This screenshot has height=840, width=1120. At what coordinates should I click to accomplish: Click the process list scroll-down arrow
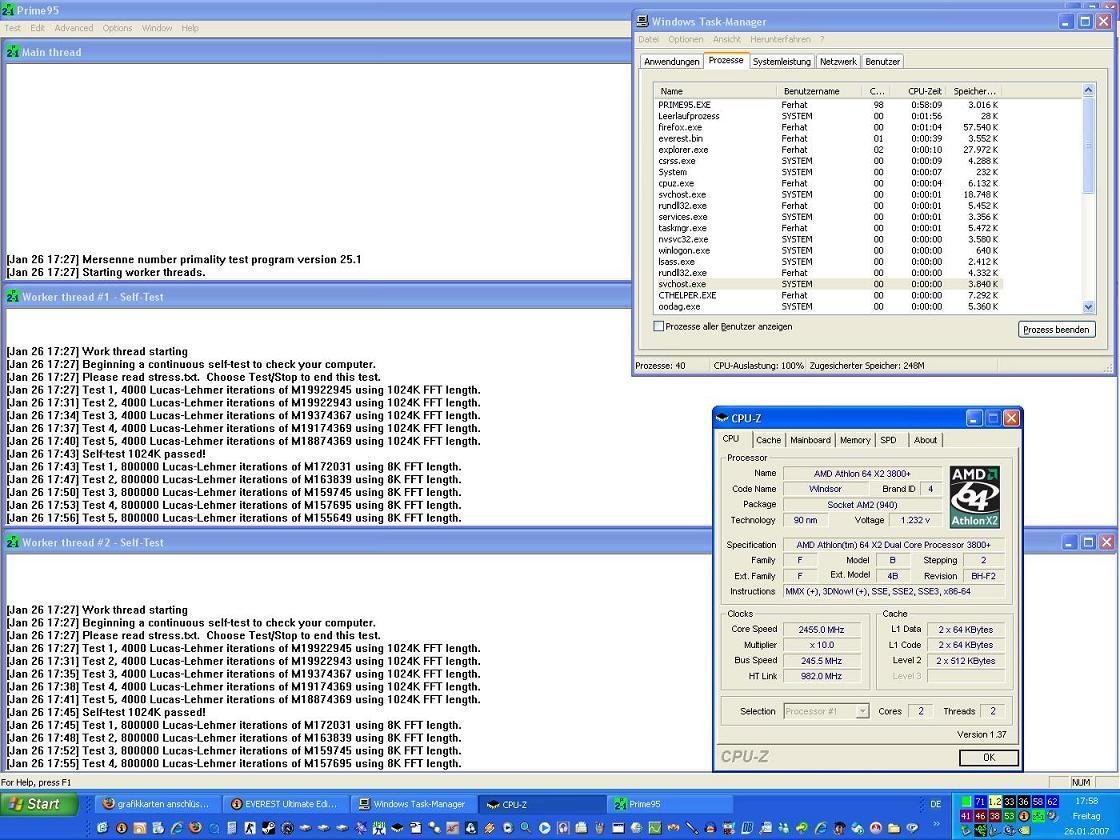click(1089, 306)
